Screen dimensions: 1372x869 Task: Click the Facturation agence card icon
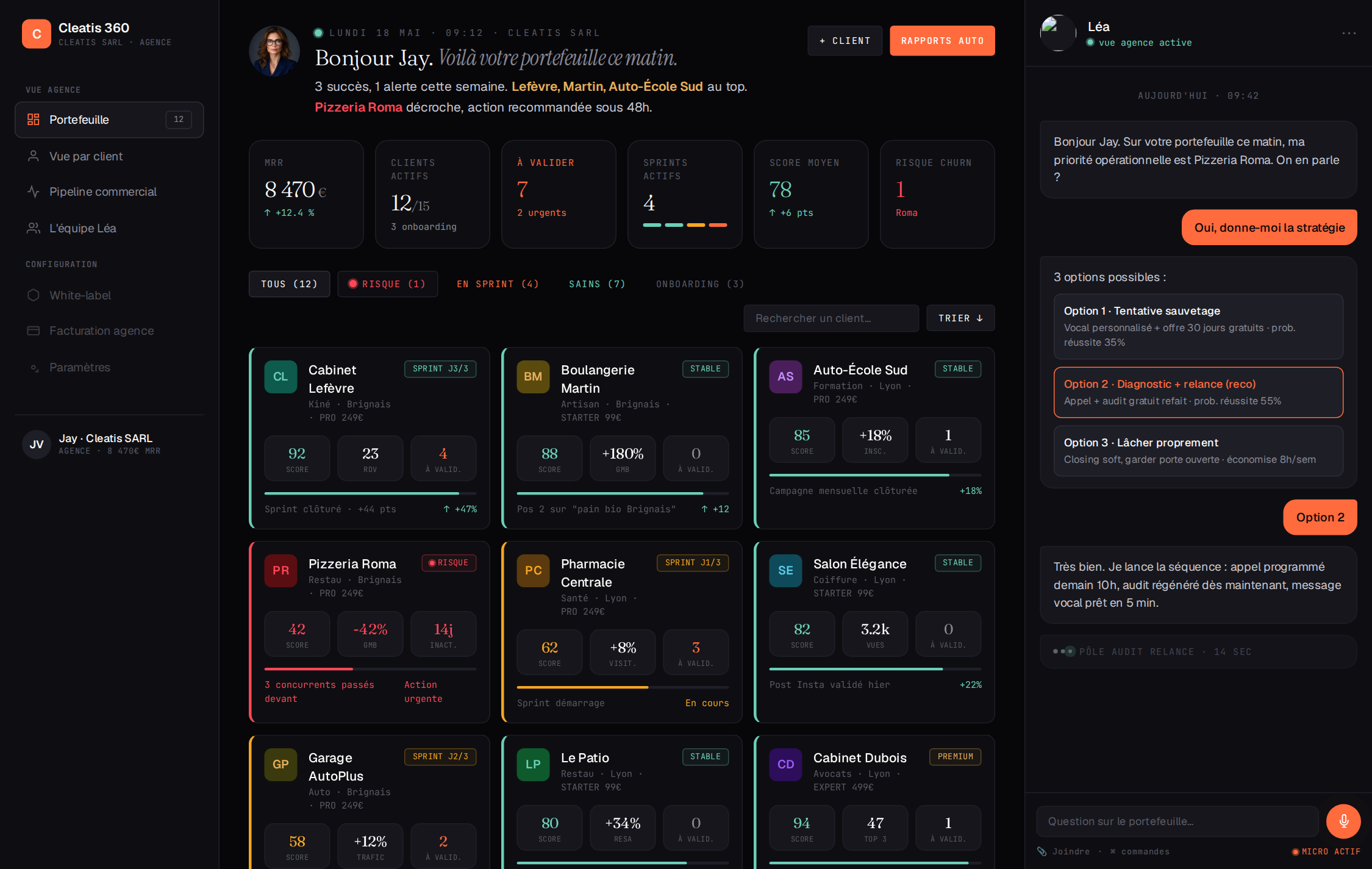pyautogui.click(x=34, y=331)
